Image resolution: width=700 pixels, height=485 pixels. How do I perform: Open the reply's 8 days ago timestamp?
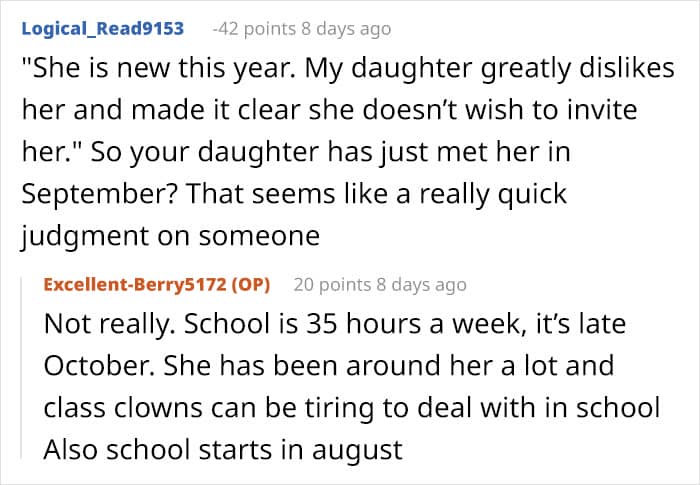pyautogui.click(x=419, y=285)
